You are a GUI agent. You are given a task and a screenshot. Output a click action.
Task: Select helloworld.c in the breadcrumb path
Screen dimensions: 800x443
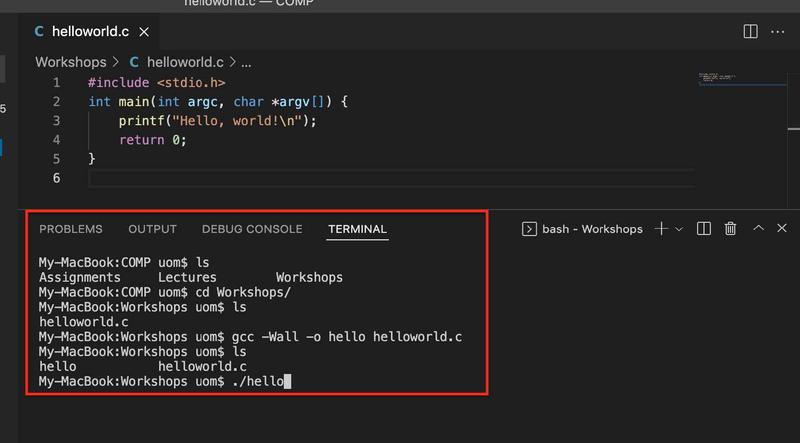[187, 62]
